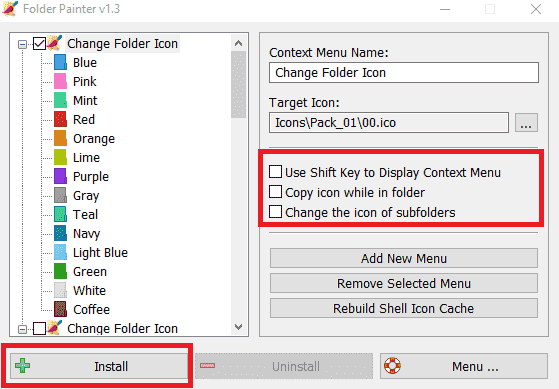Screen dimensions: 559x389
Task: Click the Teal folder icon
Action: click(x=60, y=214)
